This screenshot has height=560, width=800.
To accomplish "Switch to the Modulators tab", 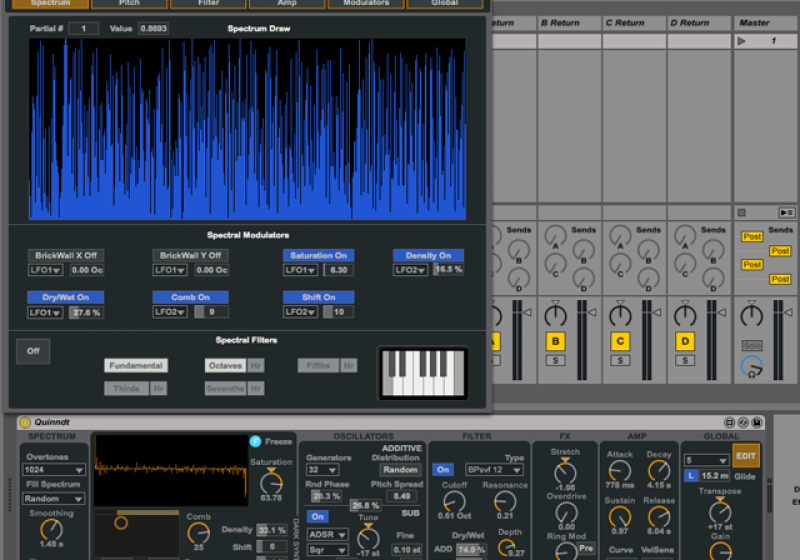I will 365,3.
